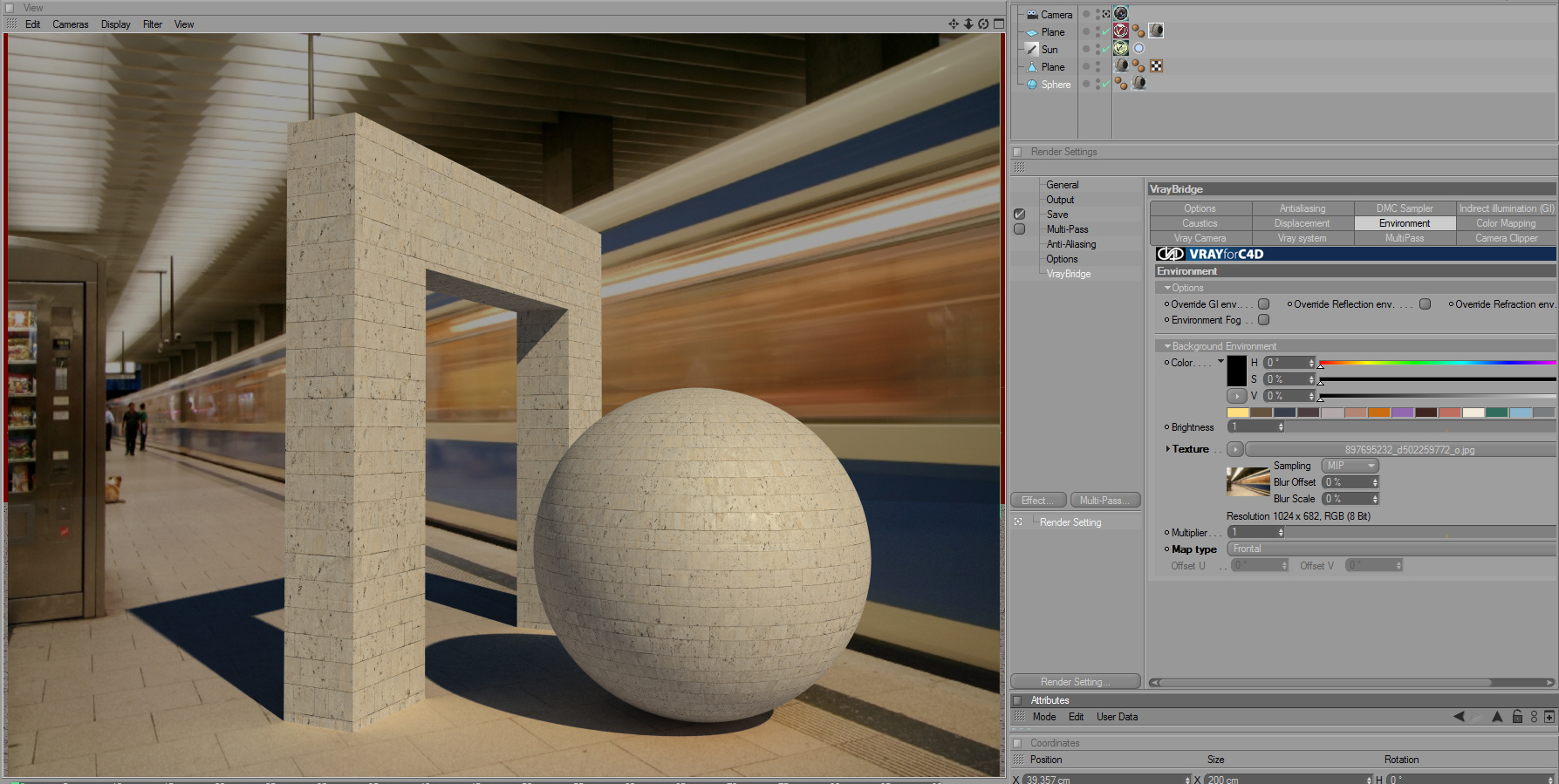Collapse the Options section in Environment
This screenshot has height=784, width=1559.
[x=1167, y=288]
